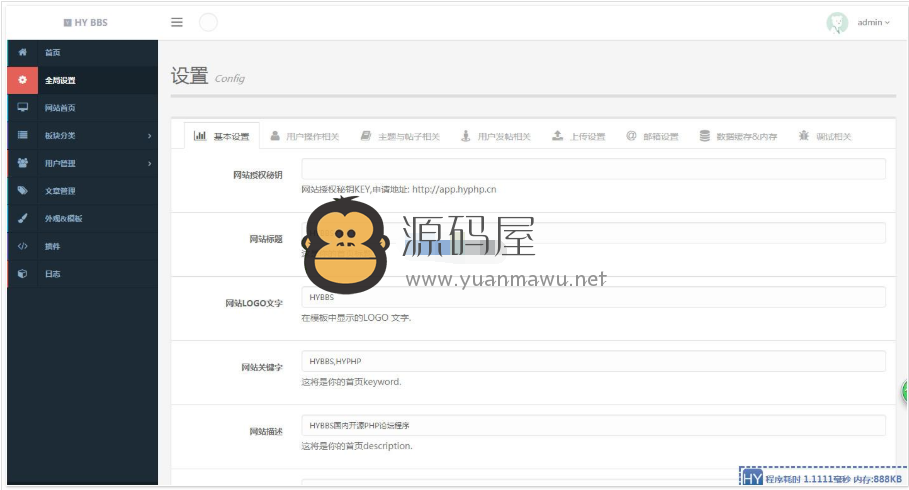The height and width of the screenshot is (490, 909).
Task: Focus the 网站描述 input field
Action: point(593,425)
